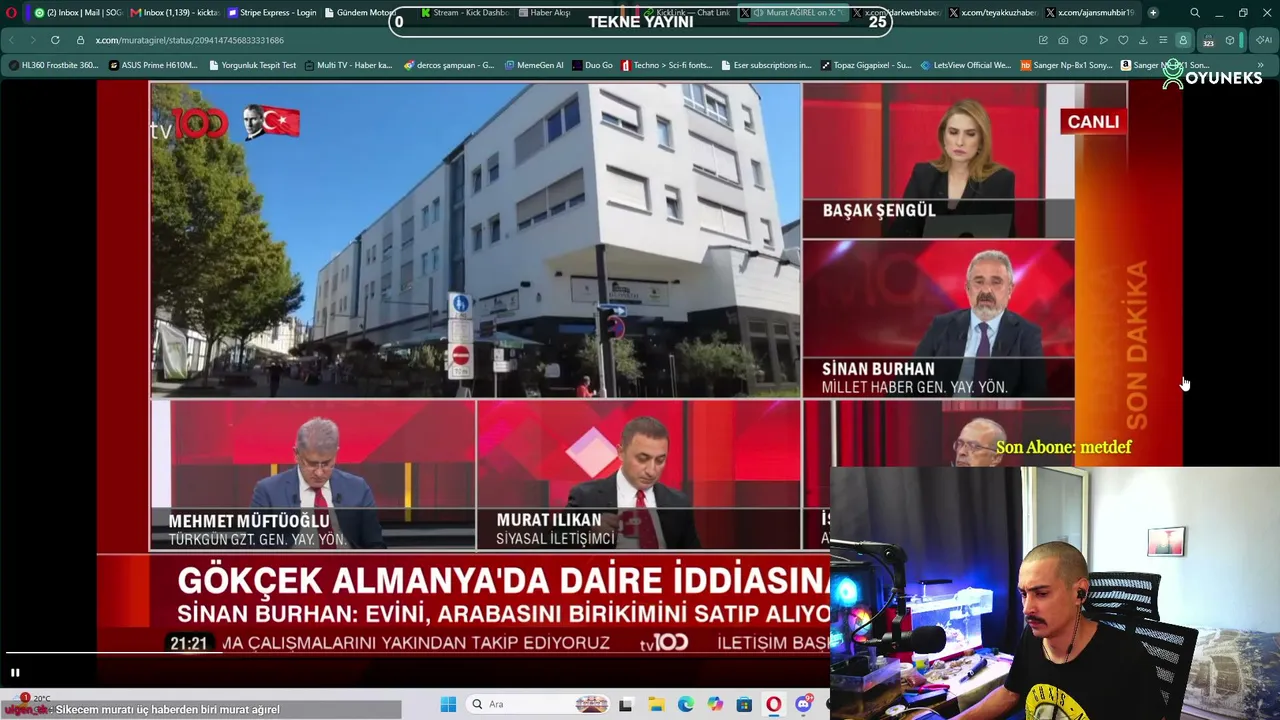Reload the current page

point(55,40)
